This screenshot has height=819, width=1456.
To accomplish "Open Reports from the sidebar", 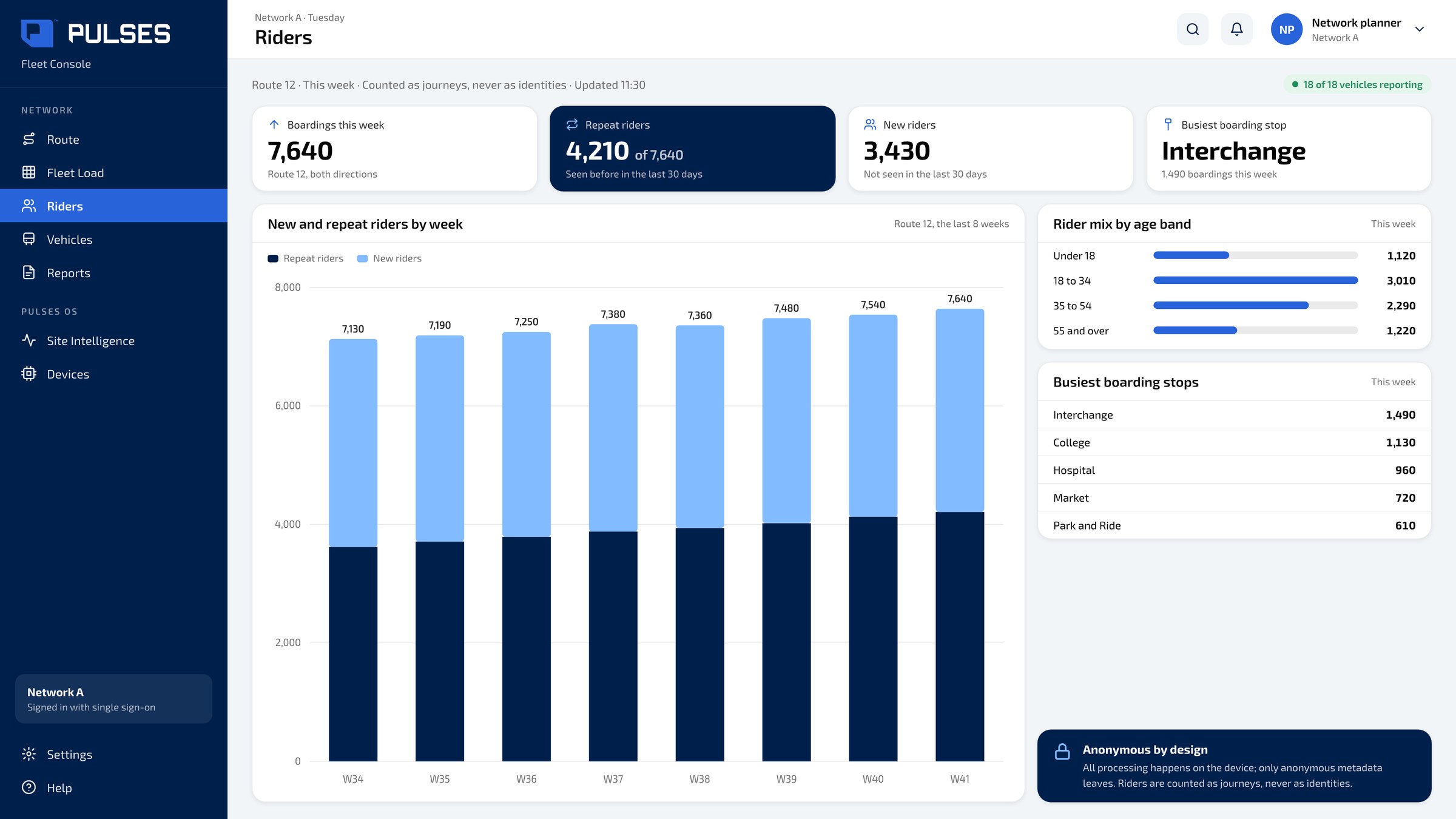I will (113, 273).
